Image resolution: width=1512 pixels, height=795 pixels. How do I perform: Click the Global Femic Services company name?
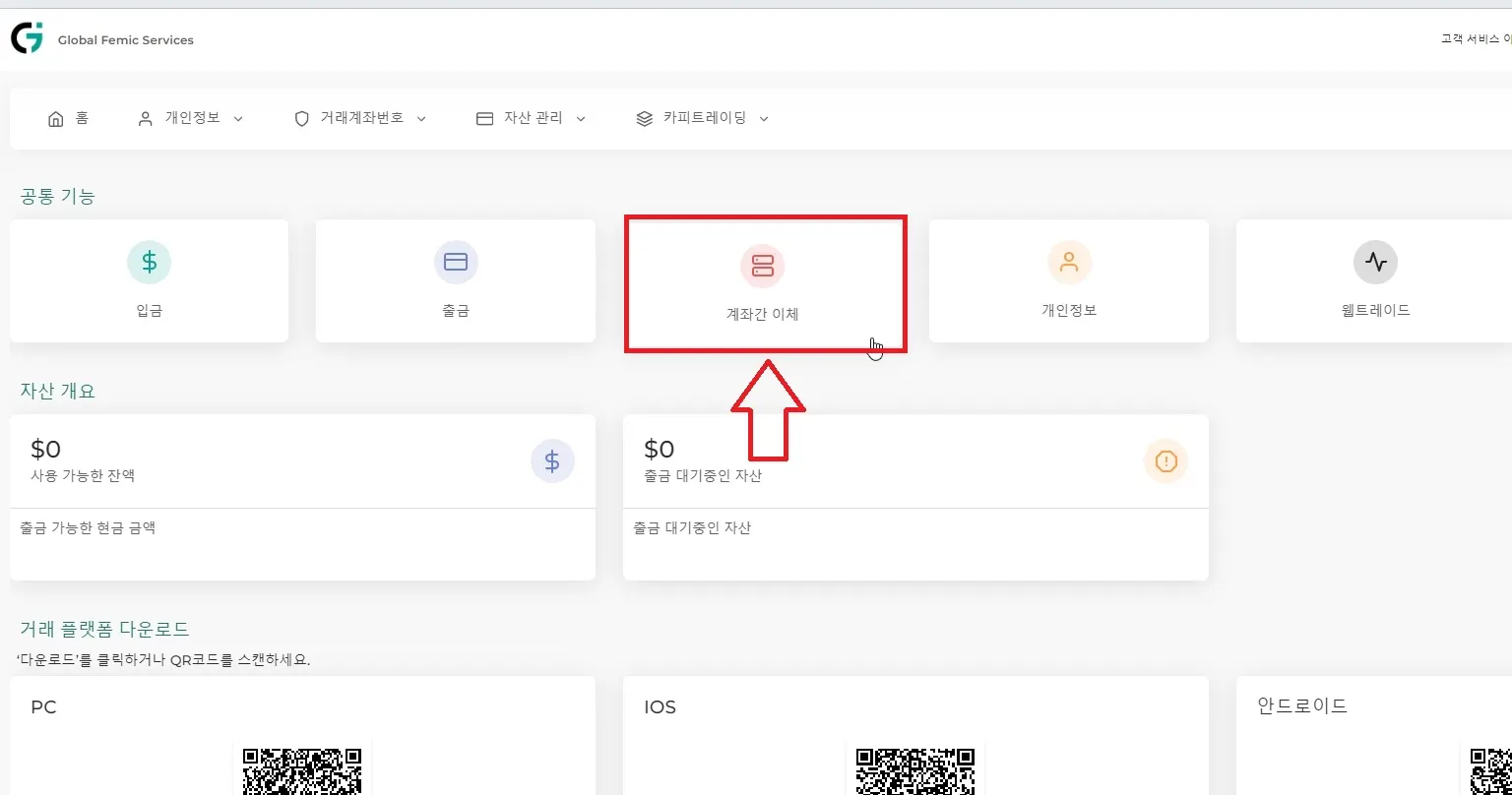[x=126, y=40]
